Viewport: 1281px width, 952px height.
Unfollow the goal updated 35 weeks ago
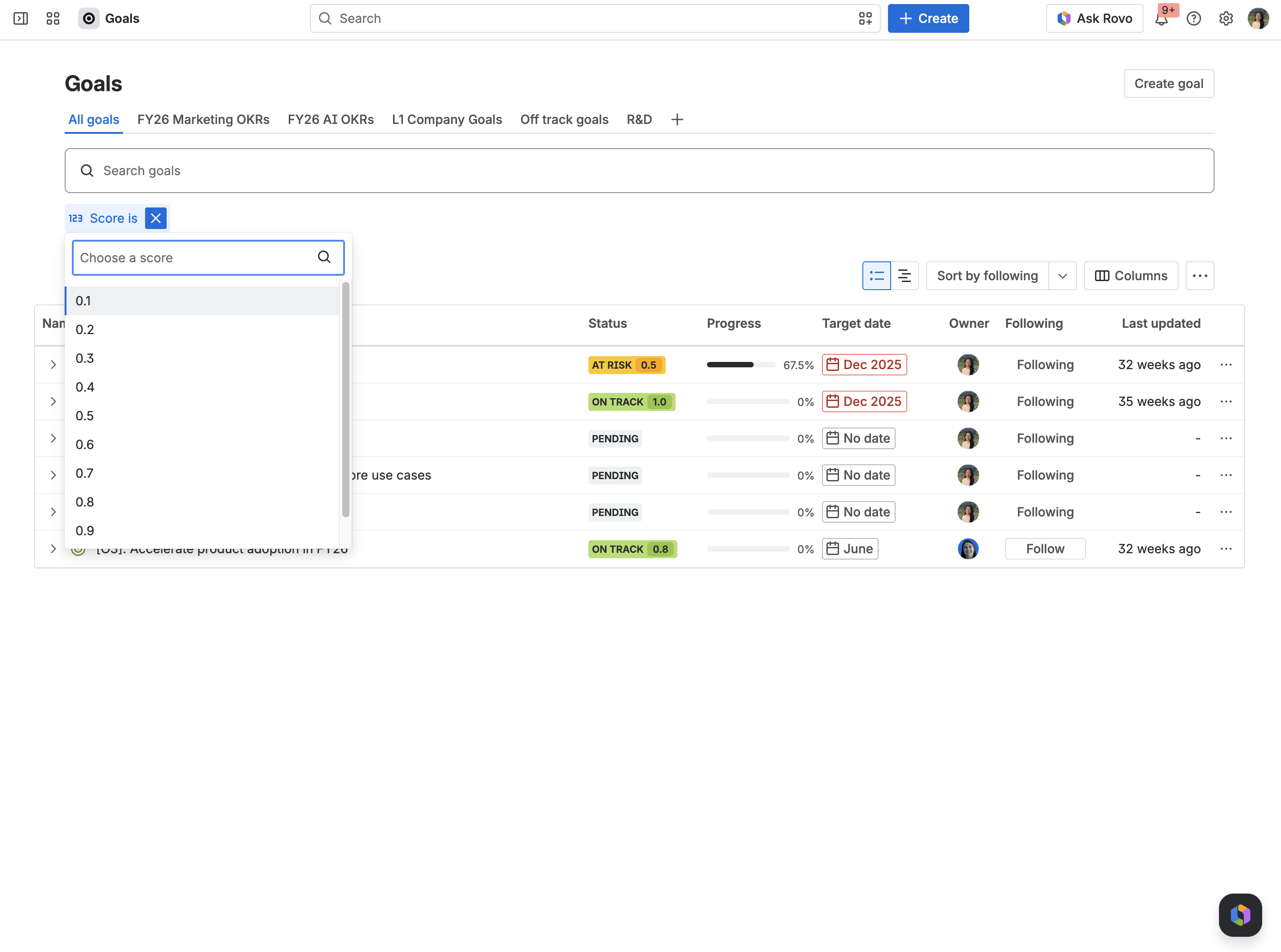[1045, 401]
